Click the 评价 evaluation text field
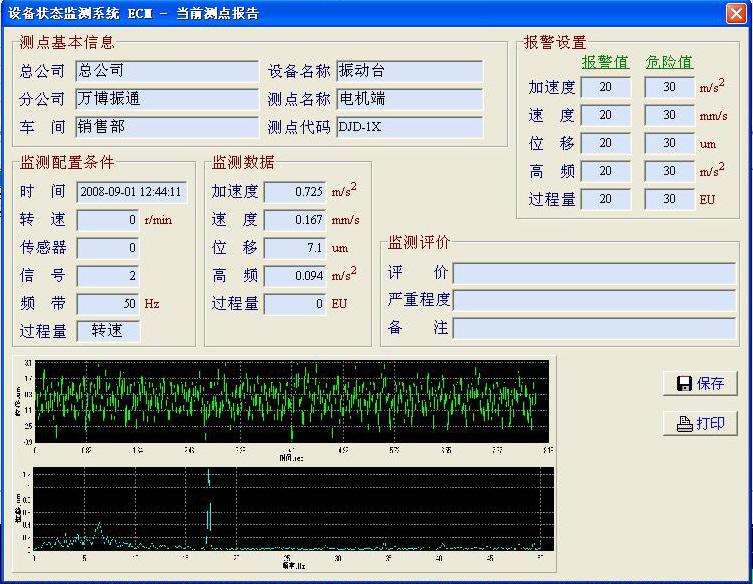 (593, 274)
